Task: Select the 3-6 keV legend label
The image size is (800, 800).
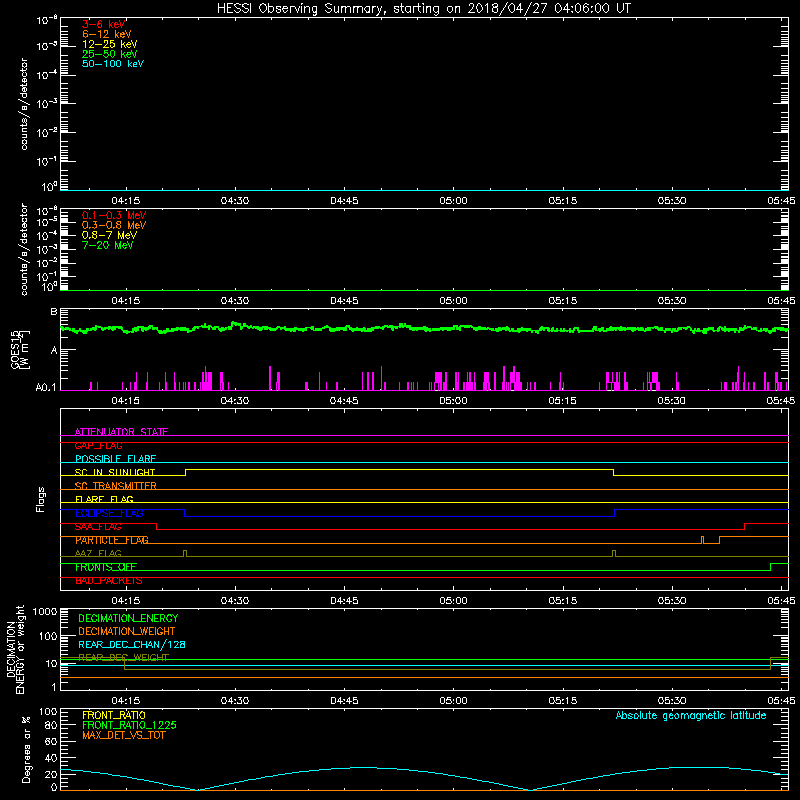Action: (104, 24)
